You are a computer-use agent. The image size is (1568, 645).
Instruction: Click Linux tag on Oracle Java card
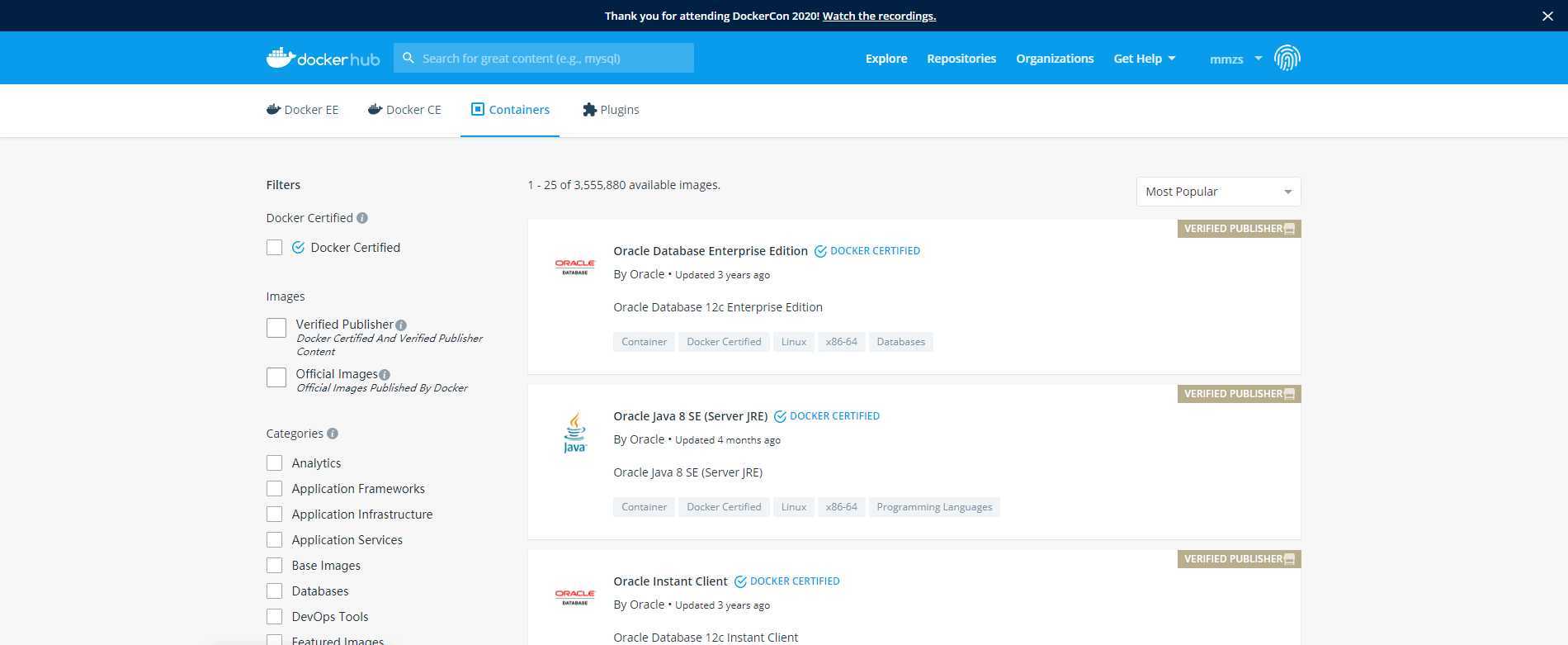pos(794,507)
